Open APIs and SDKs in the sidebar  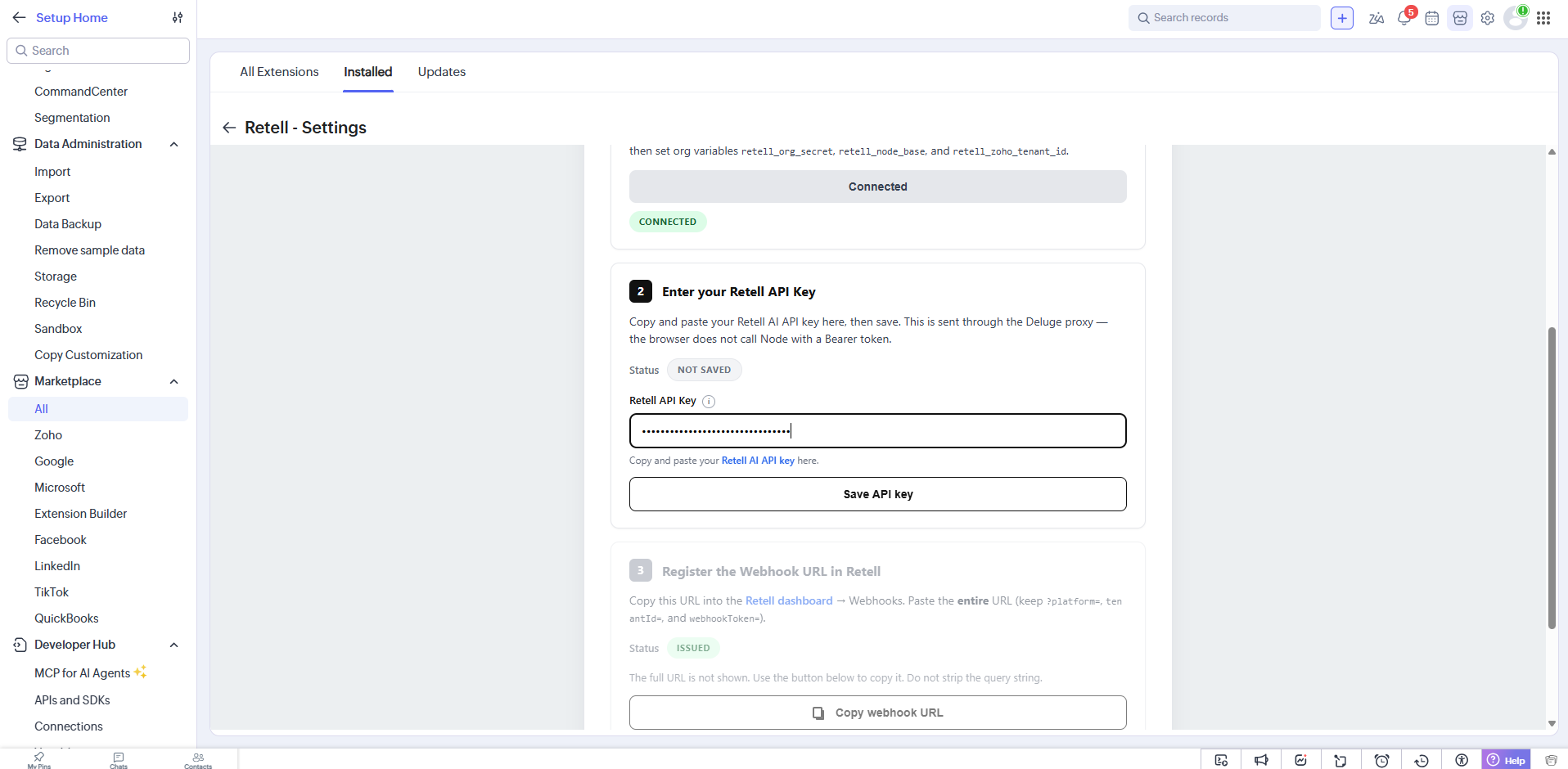click(x=72, y=700)
